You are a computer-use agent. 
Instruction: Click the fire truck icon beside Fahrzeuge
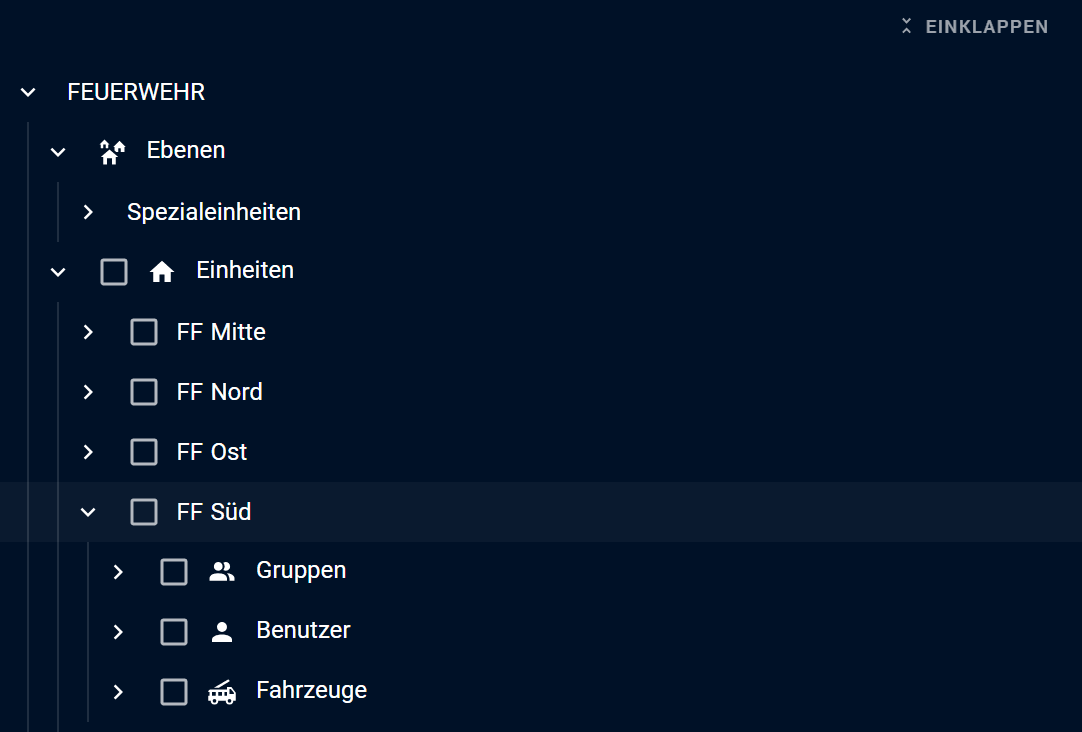(222, 692)
